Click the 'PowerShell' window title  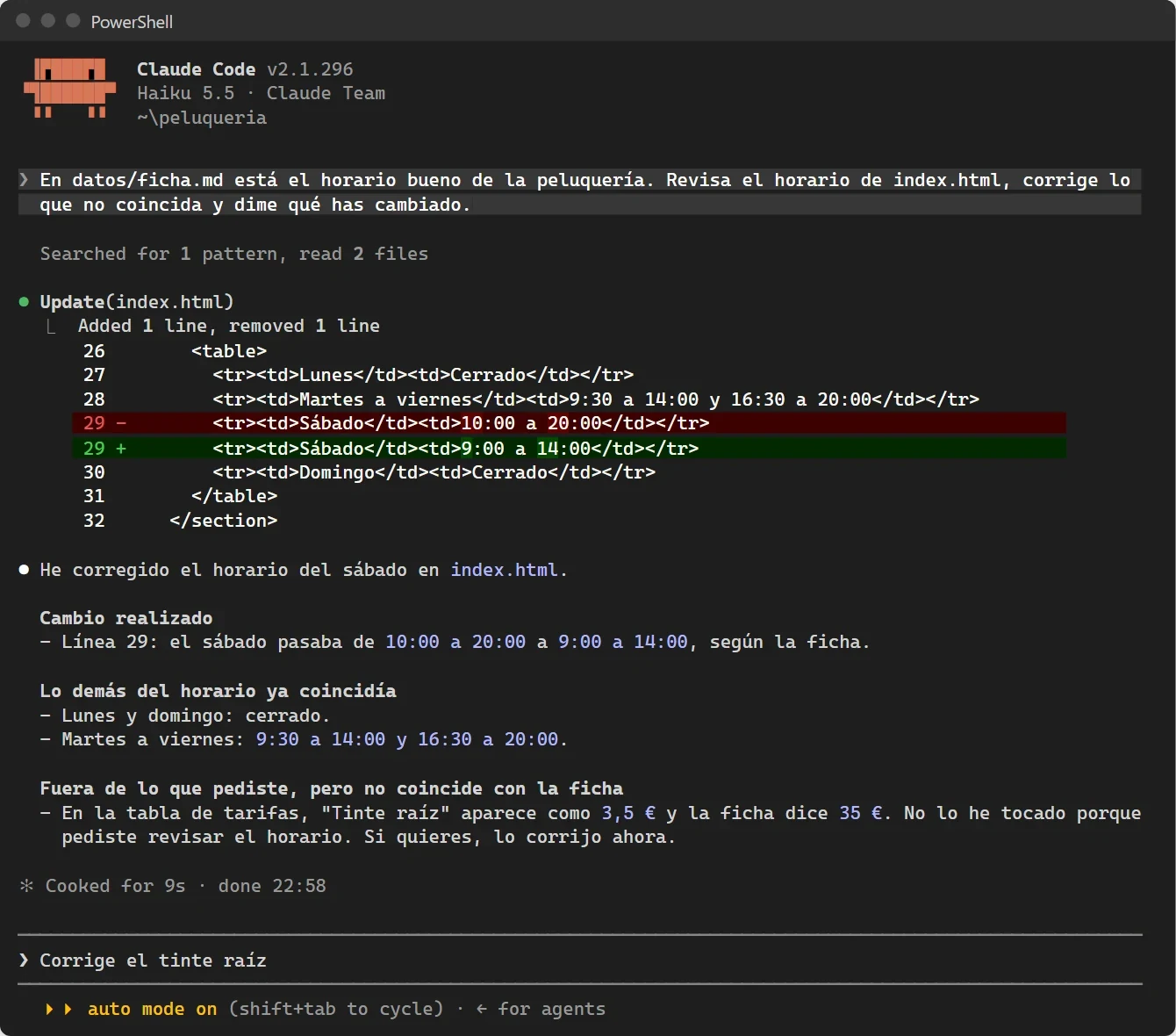pos(132,22)
